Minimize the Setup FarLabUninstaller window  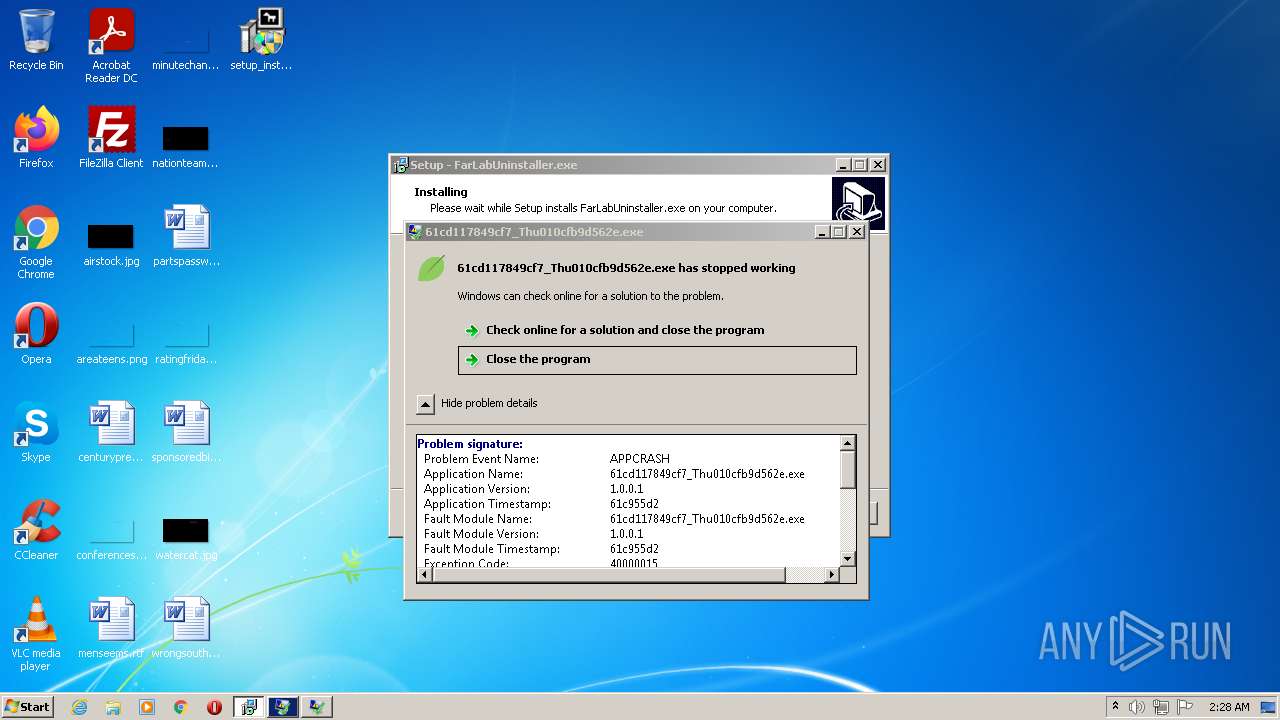(843, 165)
